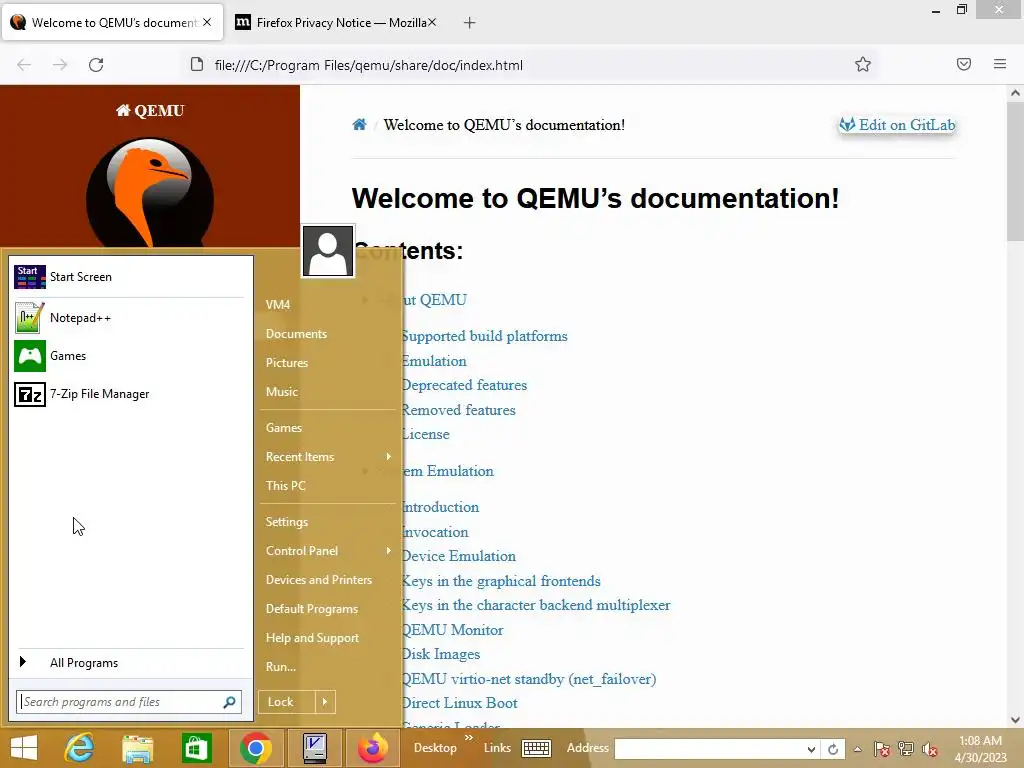Click Edit on GitLab link
This screenshot has height=768, width=1024.
pyautogui.click(x=897, y=125)
